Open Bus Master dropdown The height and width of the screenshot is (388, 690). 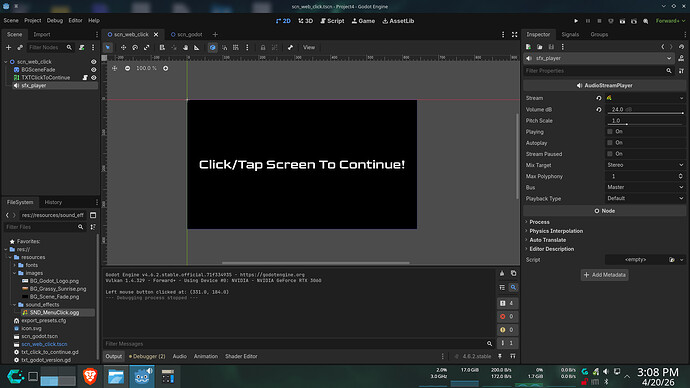point(645,187)
